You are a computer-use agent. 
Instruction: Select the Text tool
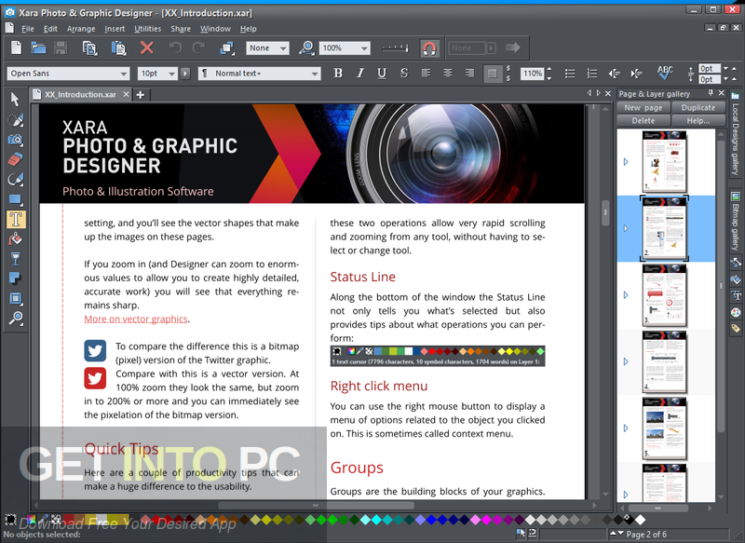pos(16,219)
